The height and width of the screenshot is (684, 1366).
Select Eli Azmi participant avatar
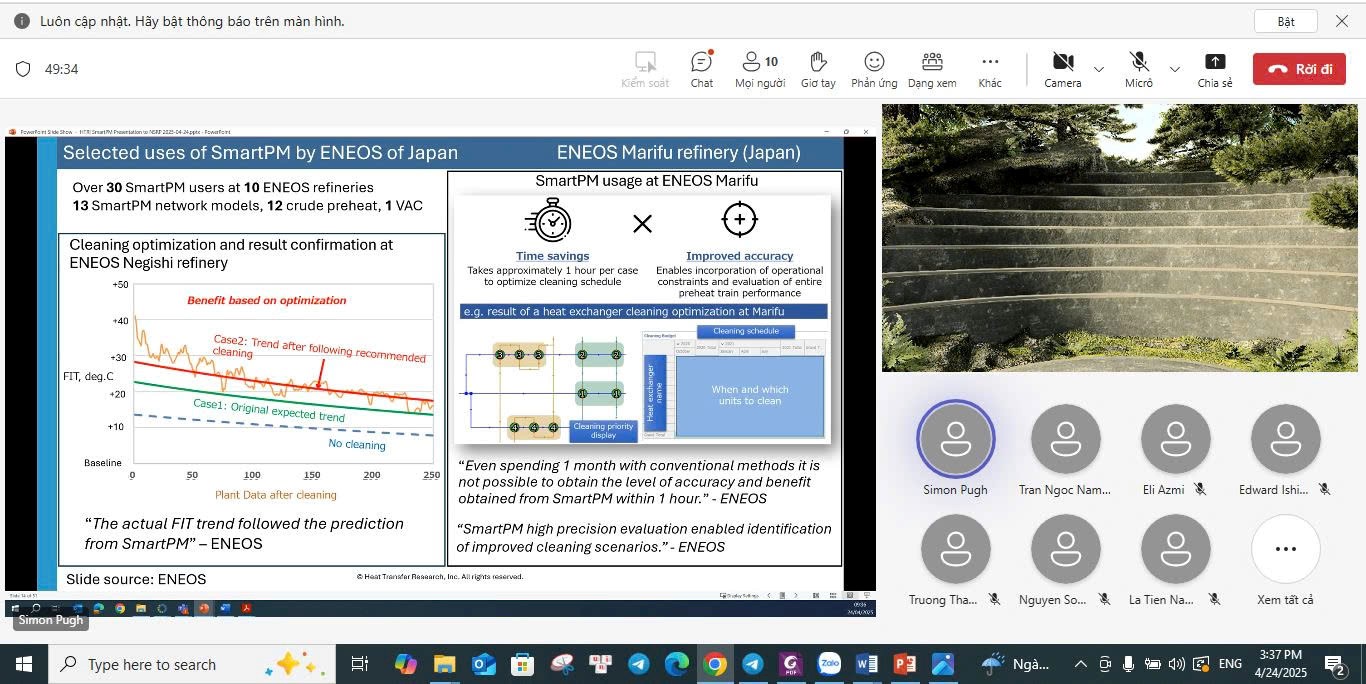[x=1175, y=440]
